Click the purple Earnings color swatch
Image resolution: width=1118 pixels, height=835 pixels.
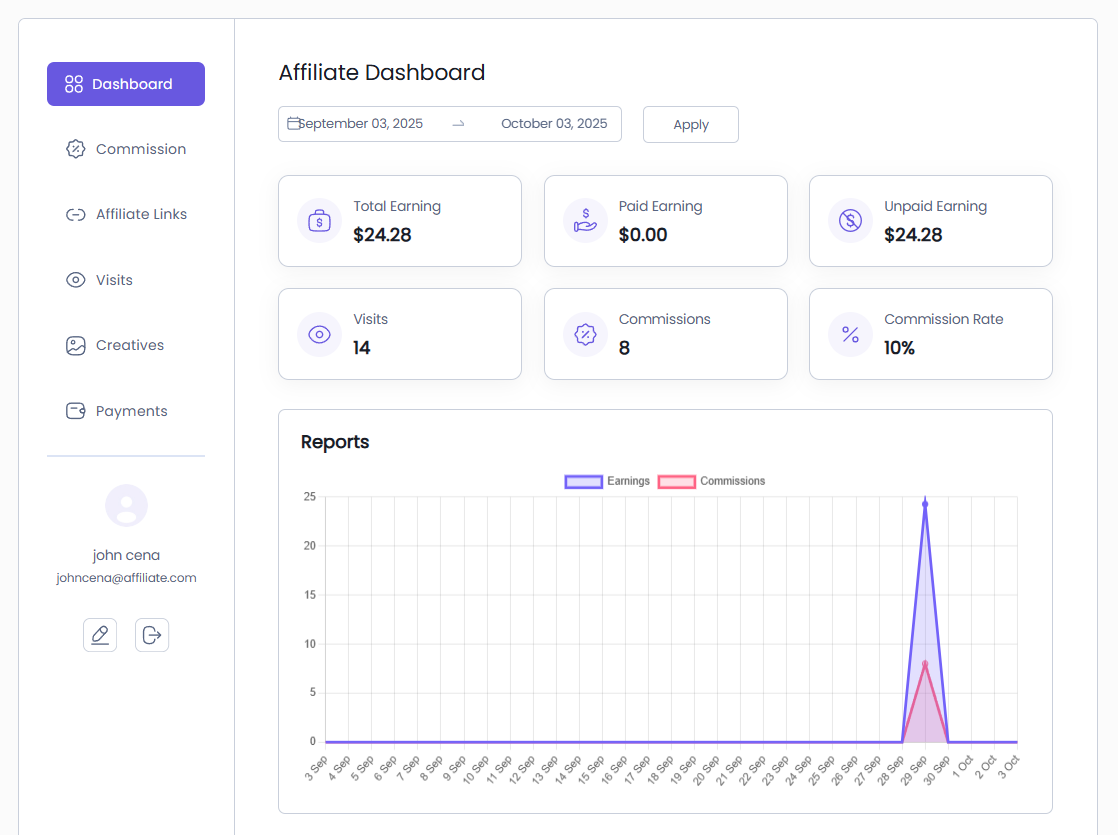tap(583, 481)
